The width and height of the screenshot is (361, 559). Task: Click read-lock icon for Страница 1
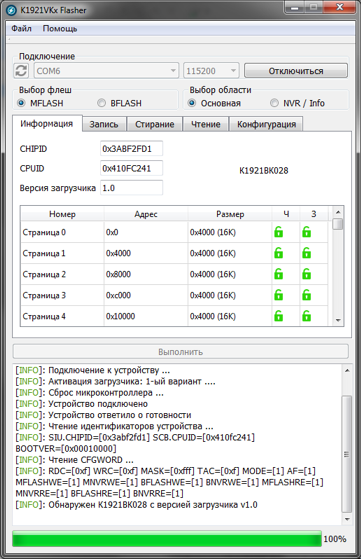point(279,253)
